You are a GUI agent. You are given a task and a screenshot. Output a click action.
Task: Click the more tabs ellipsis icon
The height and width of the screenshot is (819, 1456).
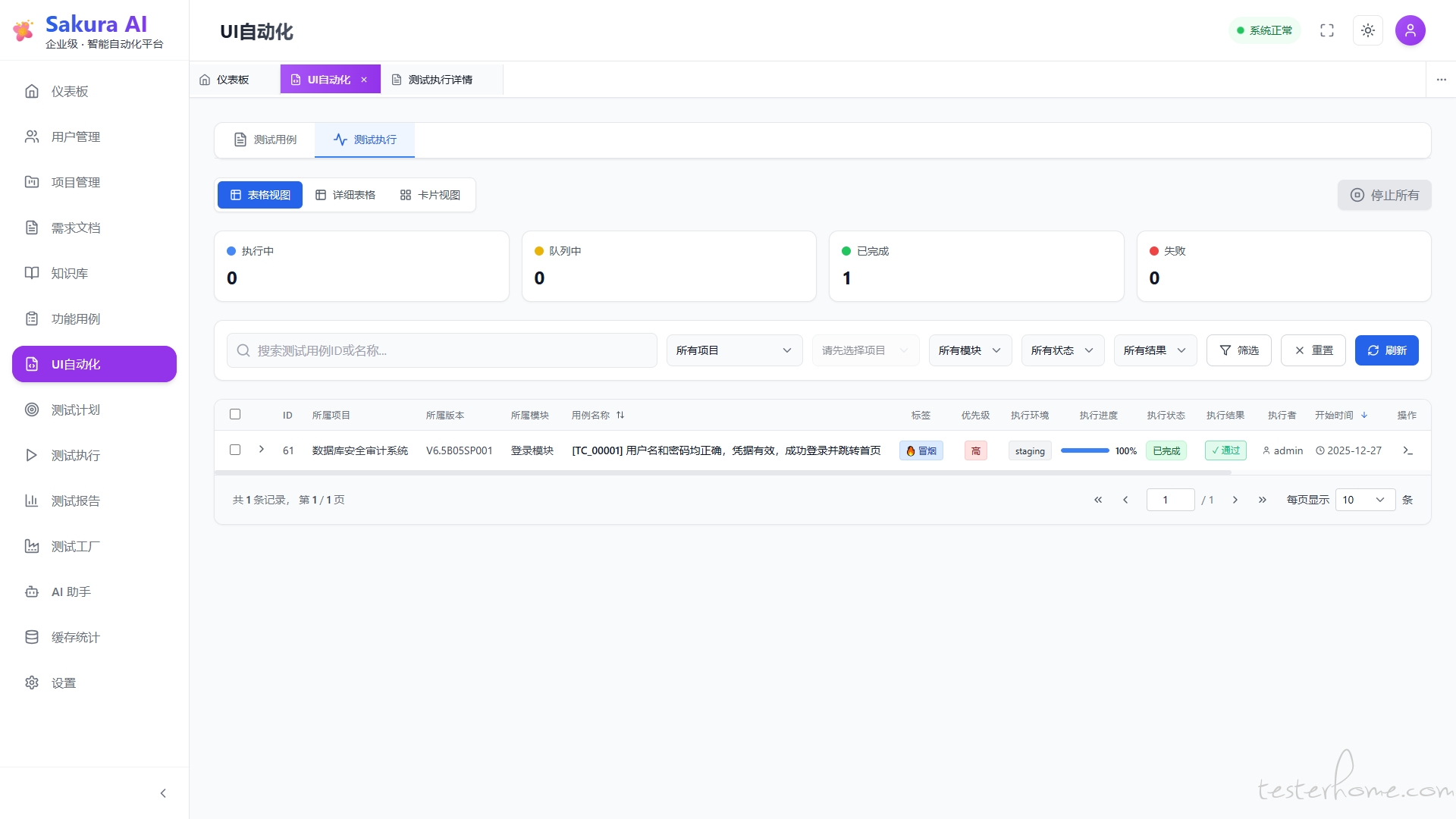tap(1442, 80)
